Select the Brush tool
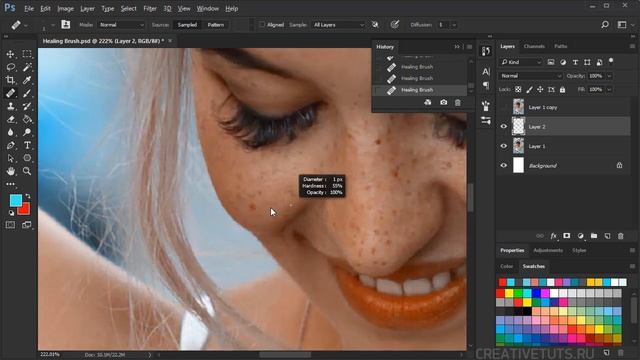640x360 pixels. (27, 93)
